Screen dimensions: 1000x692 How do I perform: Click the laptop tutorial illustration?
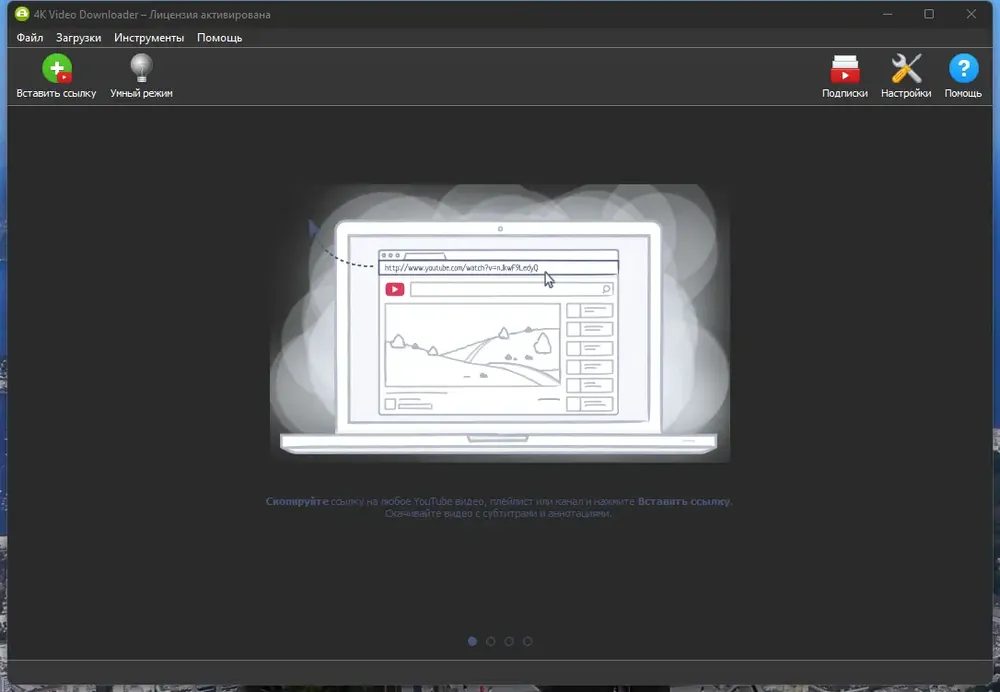499,323
